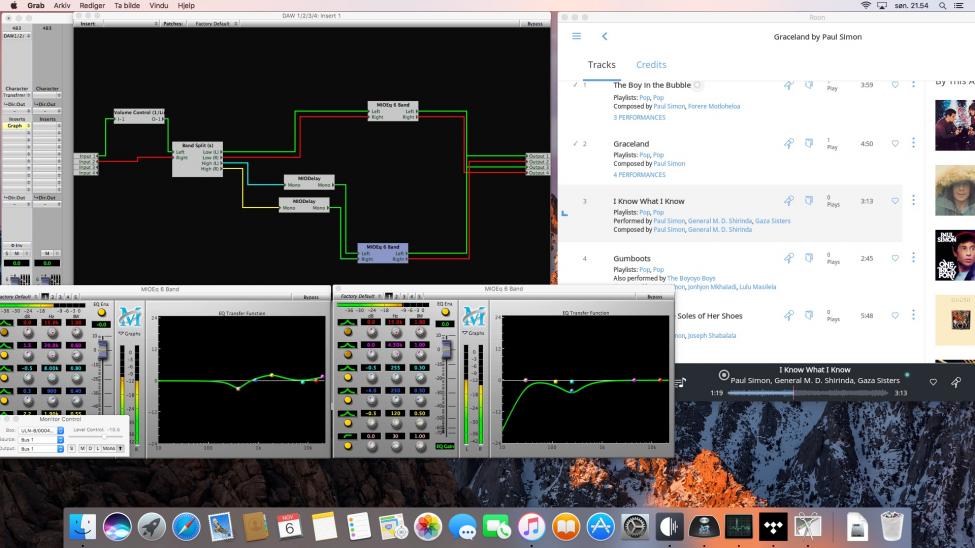Viewport: 975px width, 548px height.
Task: Open the Source Bus 1 dropdown in Monitor Control
Action: pos(42,440)
